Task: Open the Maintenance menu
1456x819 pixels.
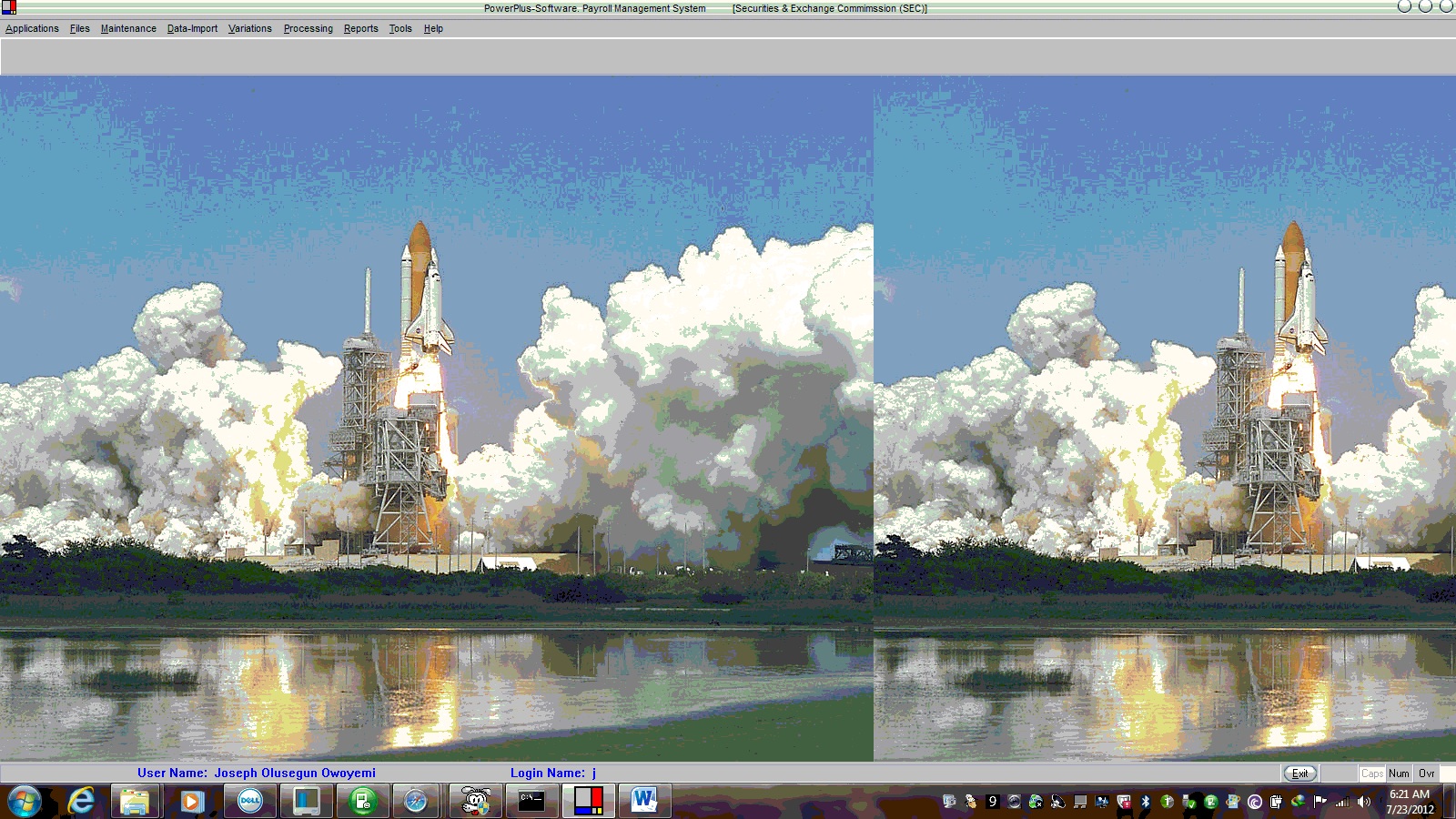Action: pyautogui.click(x=128, y=28)
